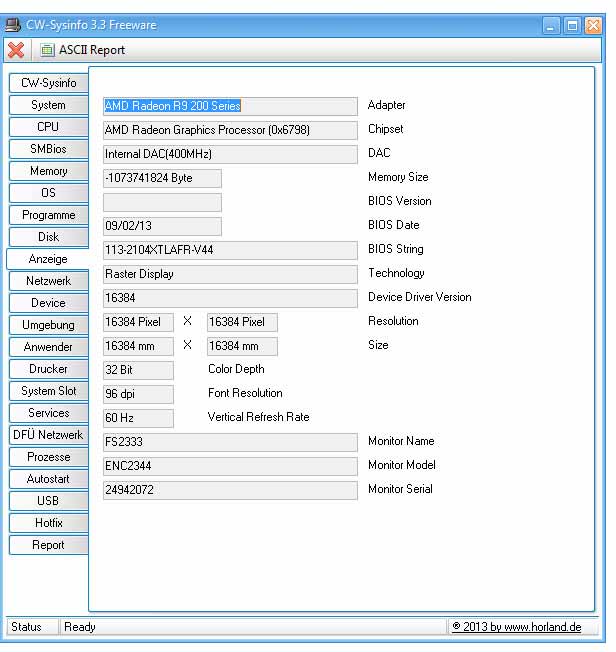Image resolution: width=616 pixels, height=652 pixels.
Task: Open the Autostart tab
Action: (x=49, y=479)
